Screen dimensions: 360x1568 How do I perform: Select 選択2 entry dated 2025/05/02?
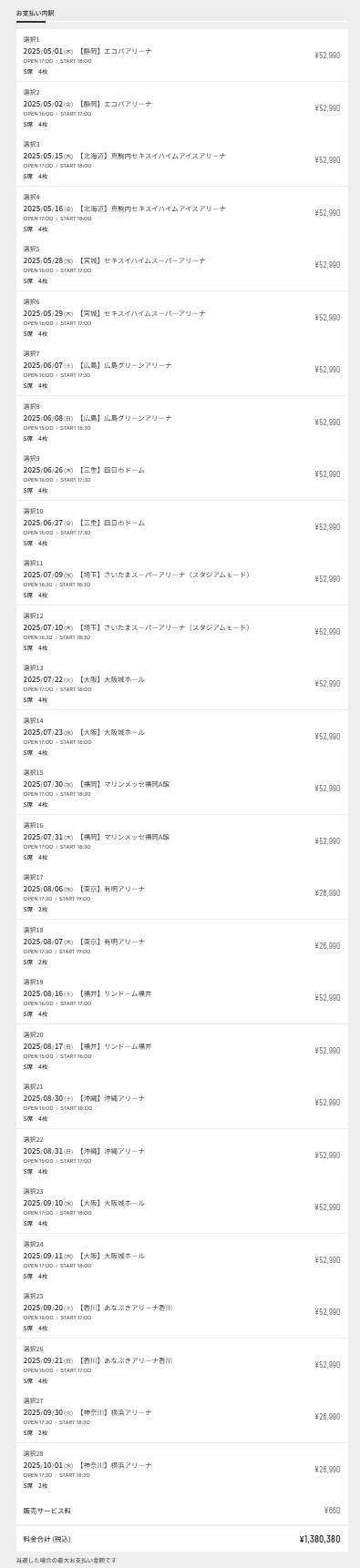pyautogui.click(x=181, y=107)
